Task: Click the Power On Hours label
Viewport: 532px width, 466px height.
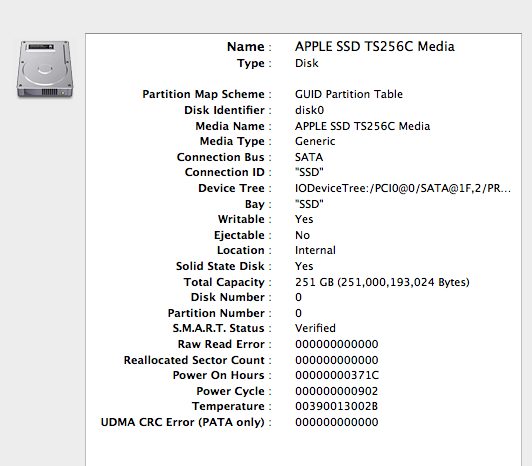Action: tap(218, 375)
